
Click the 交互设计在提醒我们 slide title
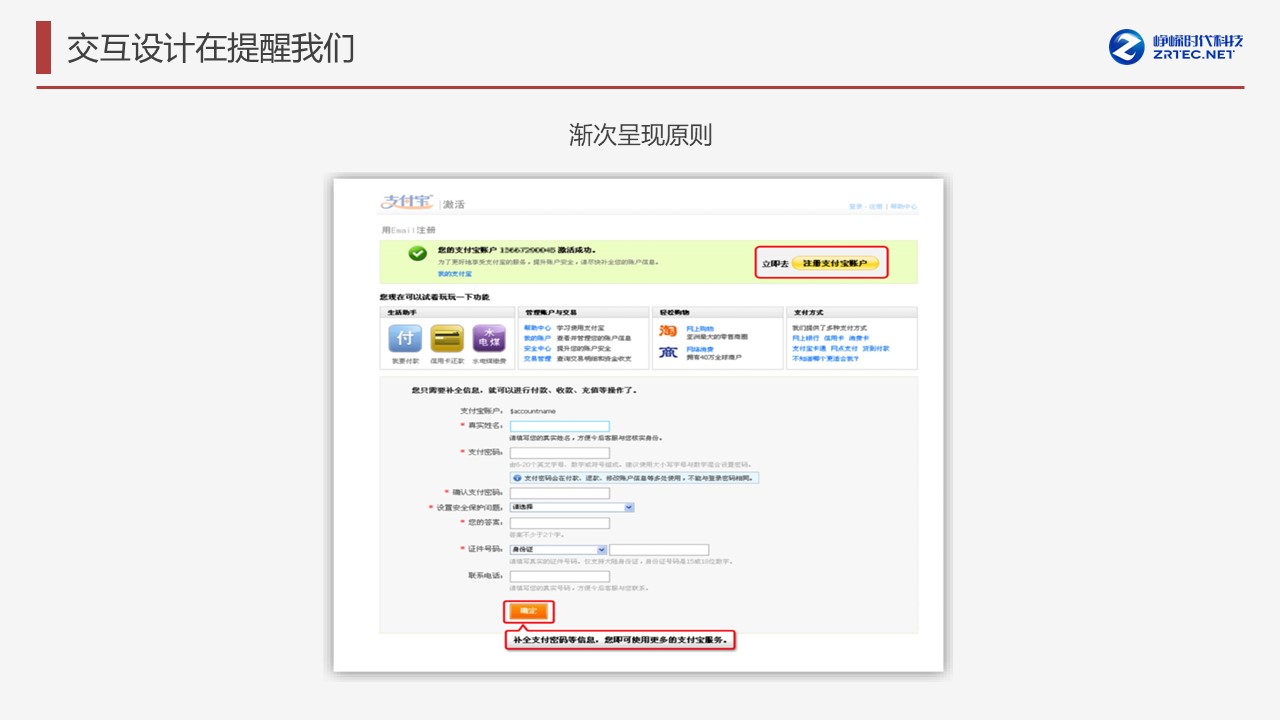(x=211, y=48)
